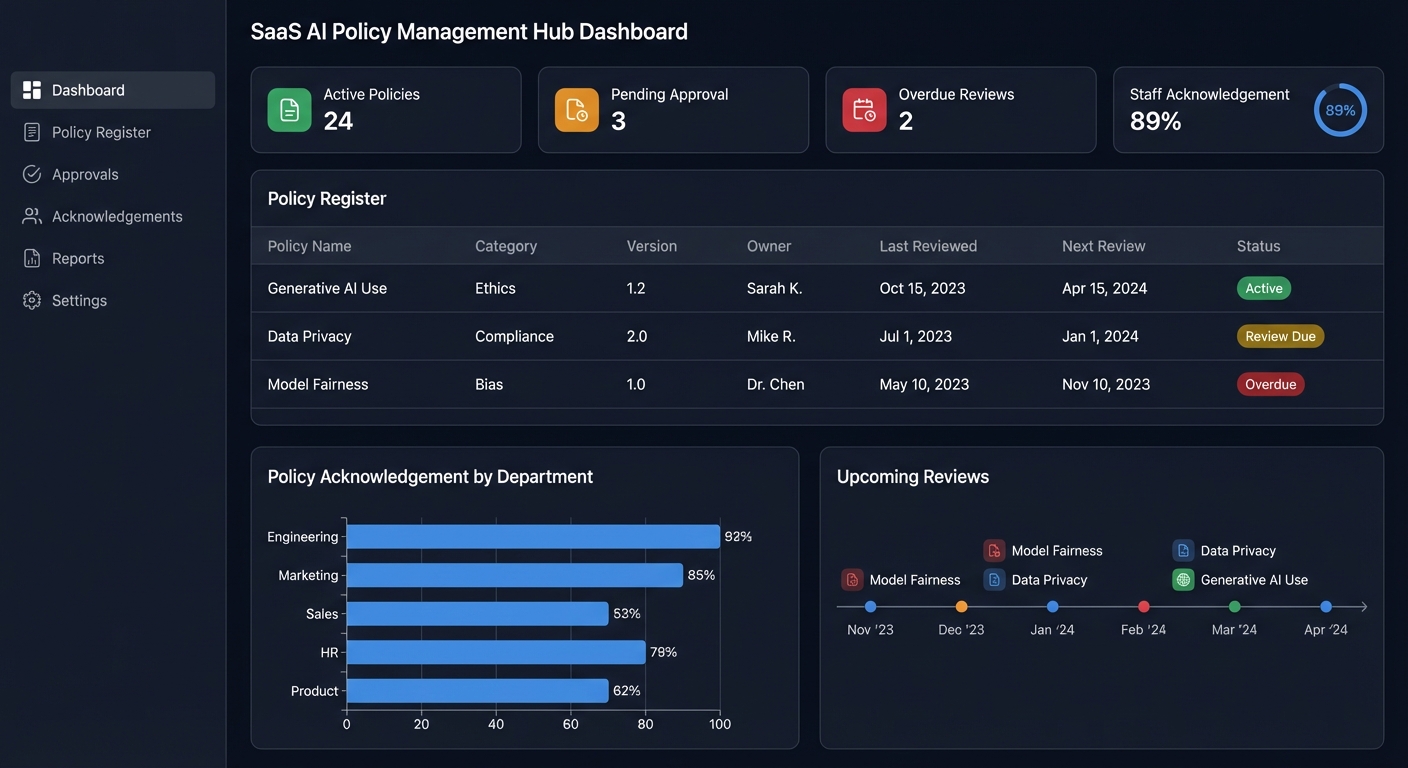The height and width of the screenshot is (768, 1408).
Task: Toggle the Review Due badge for Data Privacy
Action: [x=1280, y=336]
